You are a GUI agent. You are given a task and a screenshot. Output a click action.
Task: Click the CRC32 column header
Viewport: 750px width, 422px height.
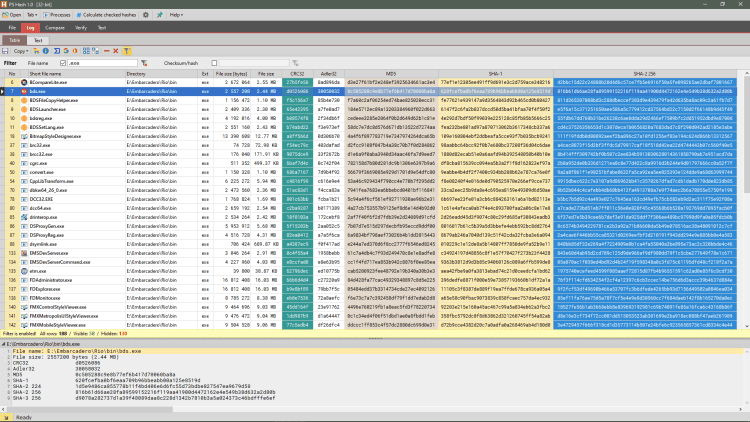pos(297,74)
